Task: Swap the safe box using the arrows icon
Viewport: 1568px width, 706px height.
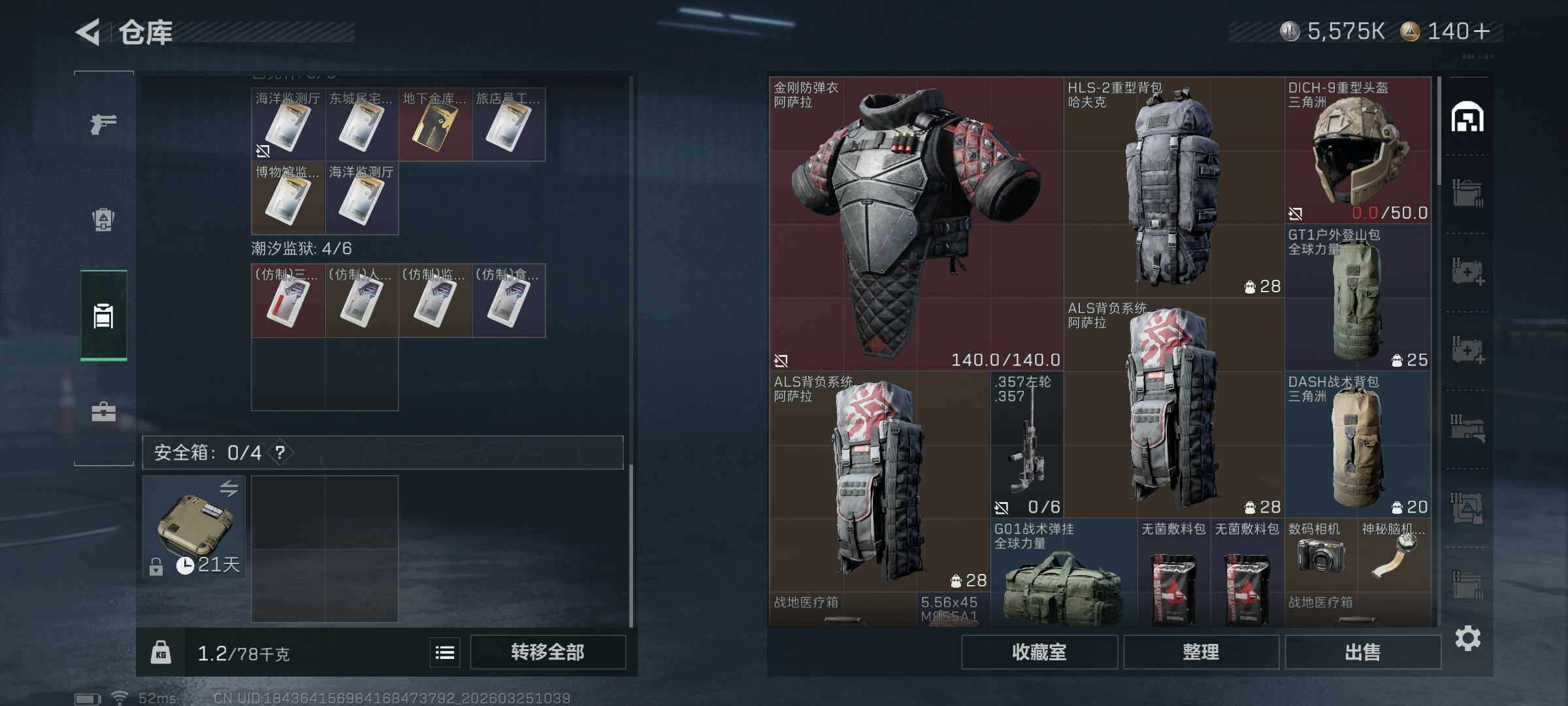Action: point(229,488)
